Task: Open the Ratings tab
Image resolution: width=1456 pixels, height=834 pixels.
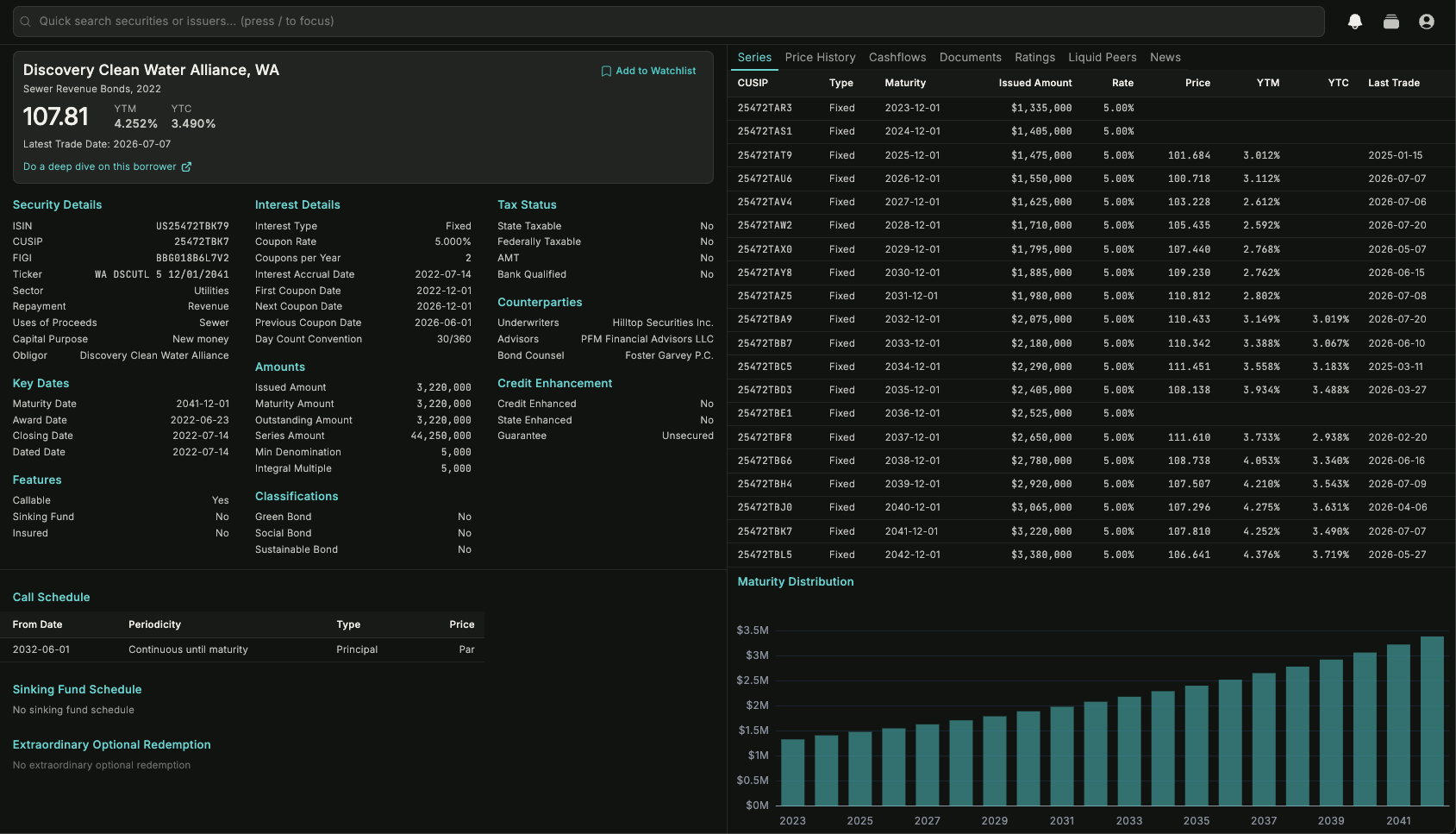Action: tap(1034, 57)
